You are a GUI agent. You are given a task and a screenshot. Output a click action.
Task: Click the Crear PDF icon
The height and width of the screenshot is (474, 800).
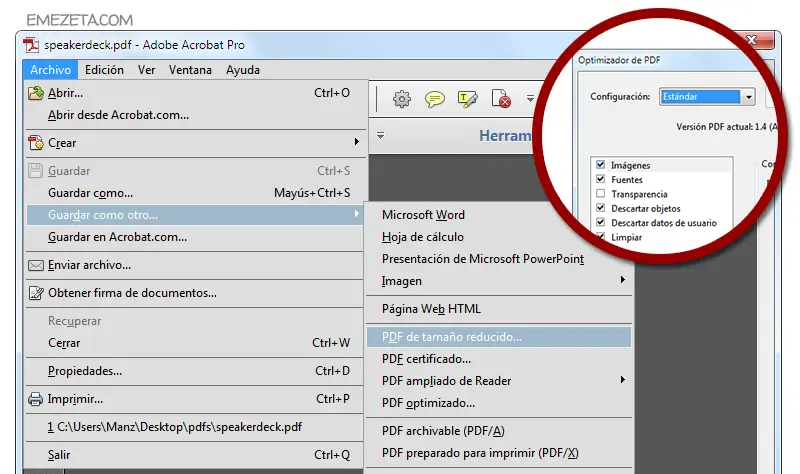coord(36,142)
